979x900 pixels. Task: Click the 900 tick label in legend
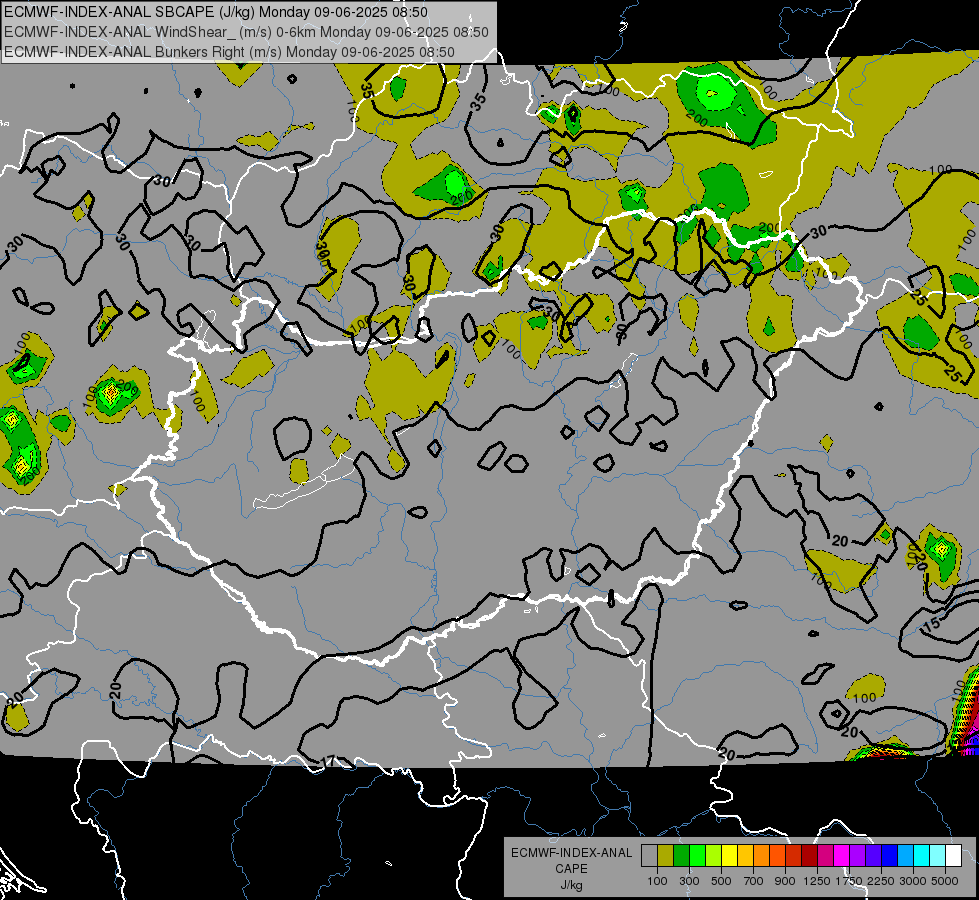(x=785, y=881)
